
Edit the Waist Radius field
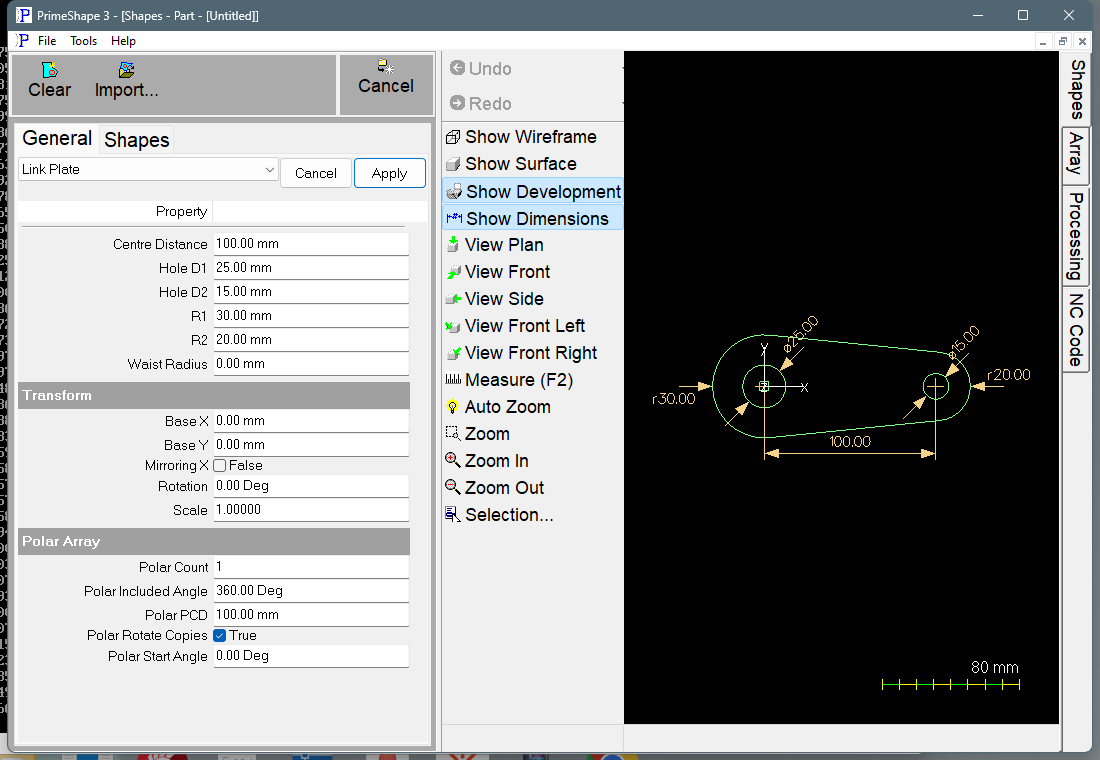click(x=311, y=364)
